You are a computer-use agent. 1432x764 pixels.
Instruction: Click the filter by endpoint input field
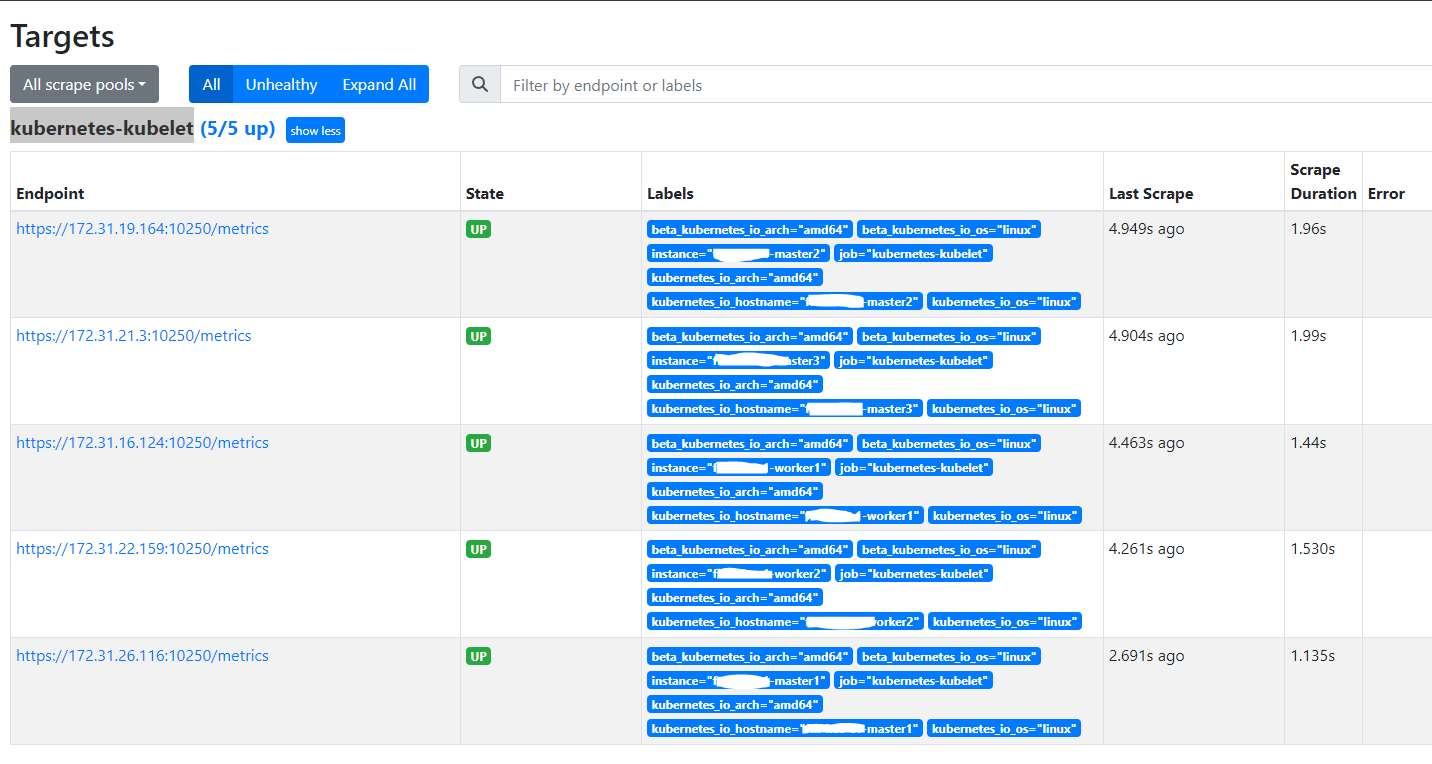tap(960, 85)
